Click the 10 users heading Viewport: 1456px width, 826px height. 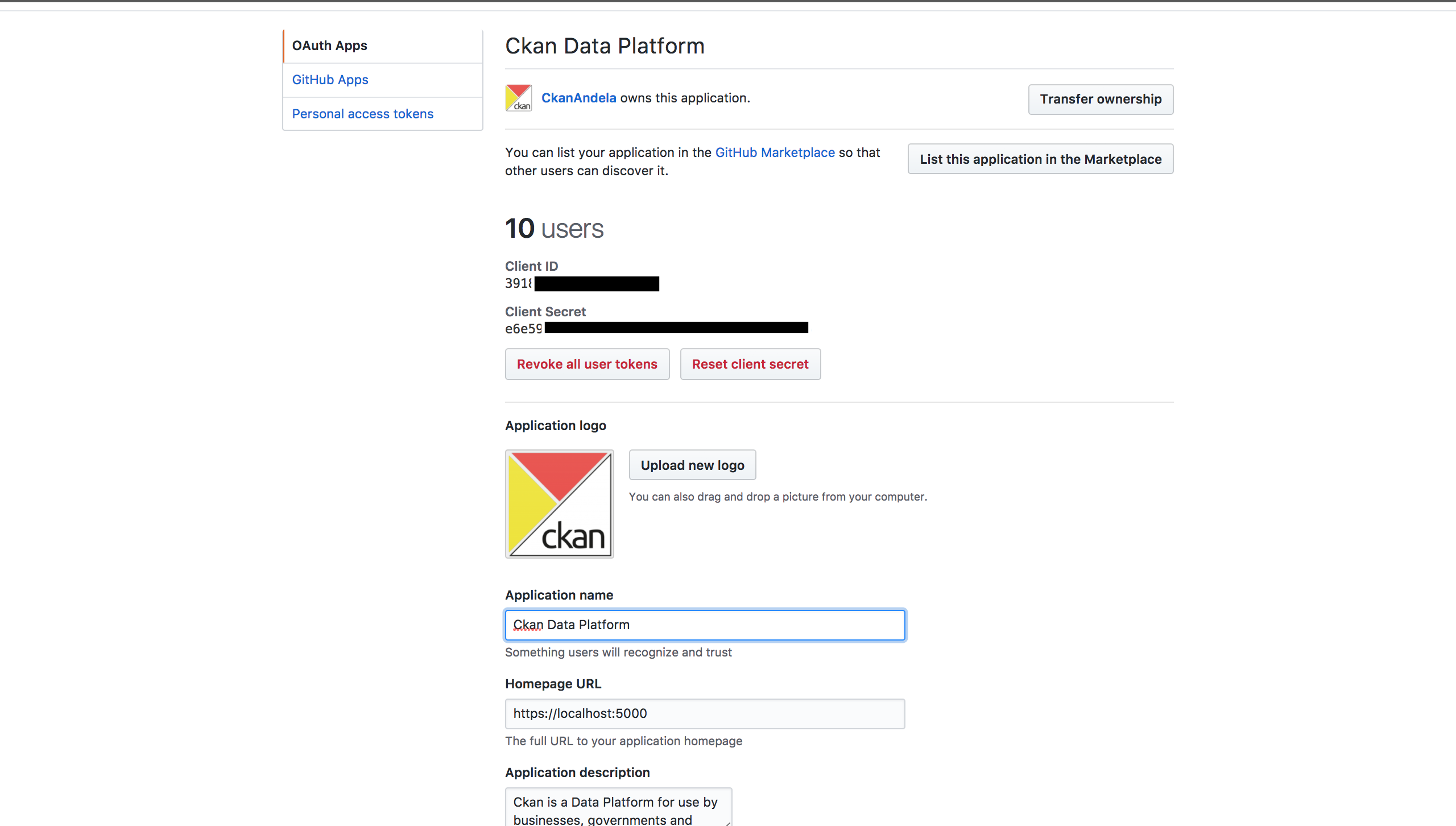click(x=554, y=229)
